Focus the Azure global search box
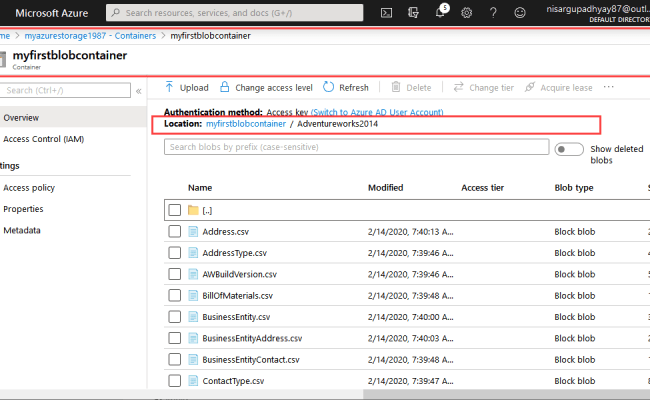 coord(235,13)
